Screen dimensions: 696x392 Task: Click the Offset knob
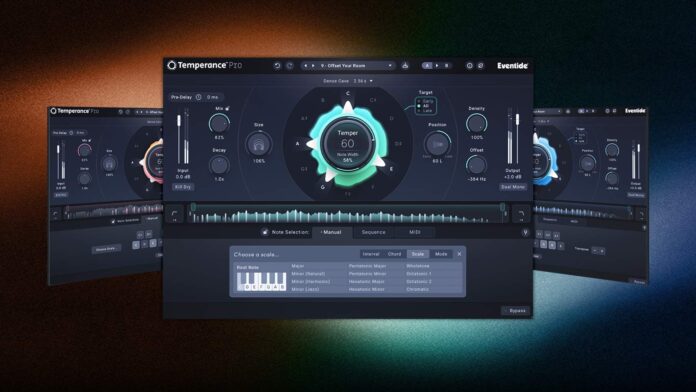click(x=476, y=165)
